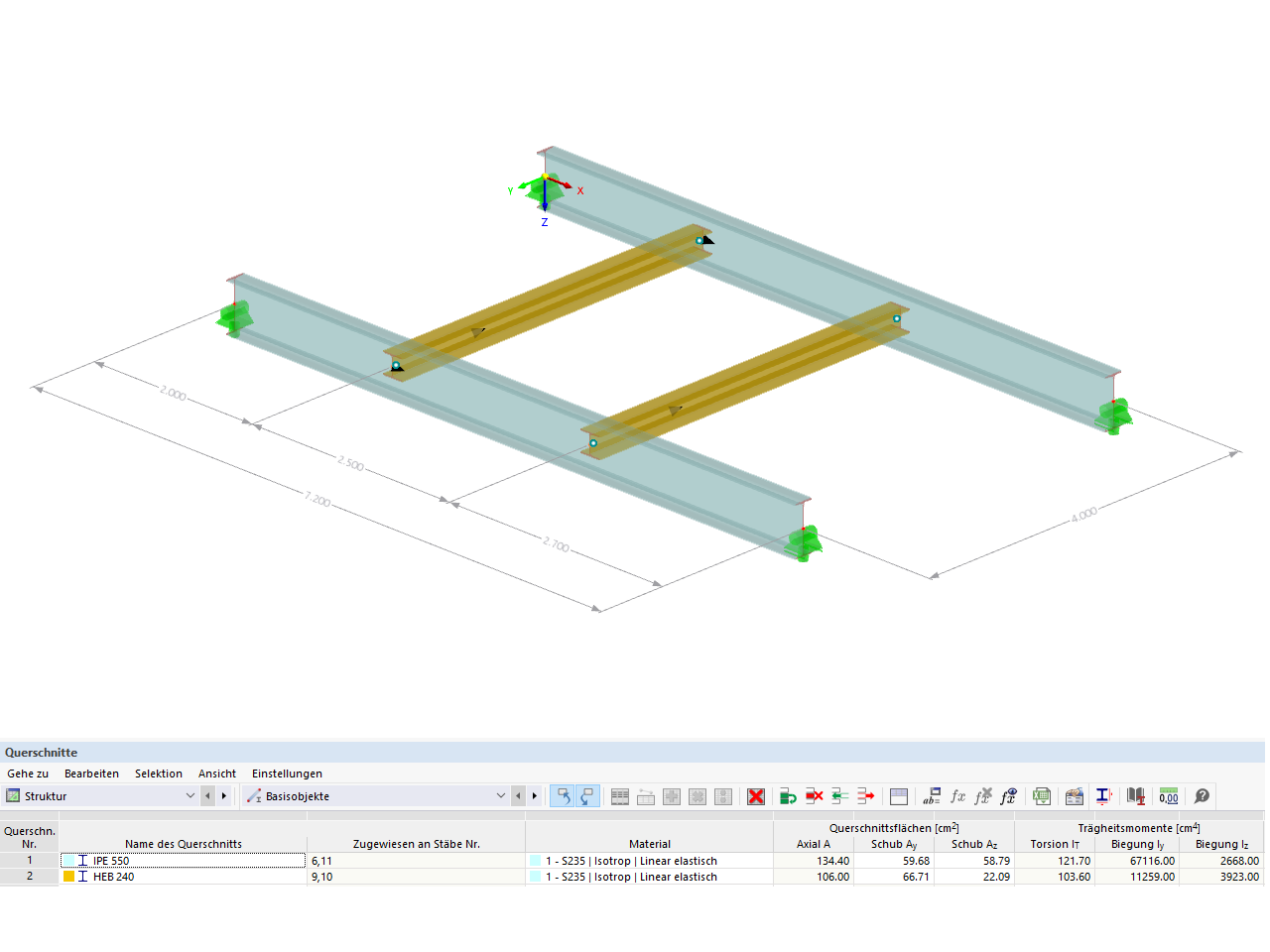Screen dimensions: 1270x952
Task: Open the Ansicht menu
Action: [x=217, y=773]
